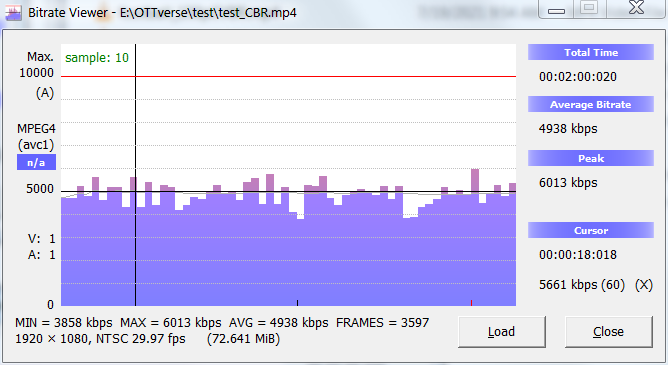Image resolution: width=668 pixels, height=365 pixels.
Task: Click the Load button
Action: [x=501, y=332]
